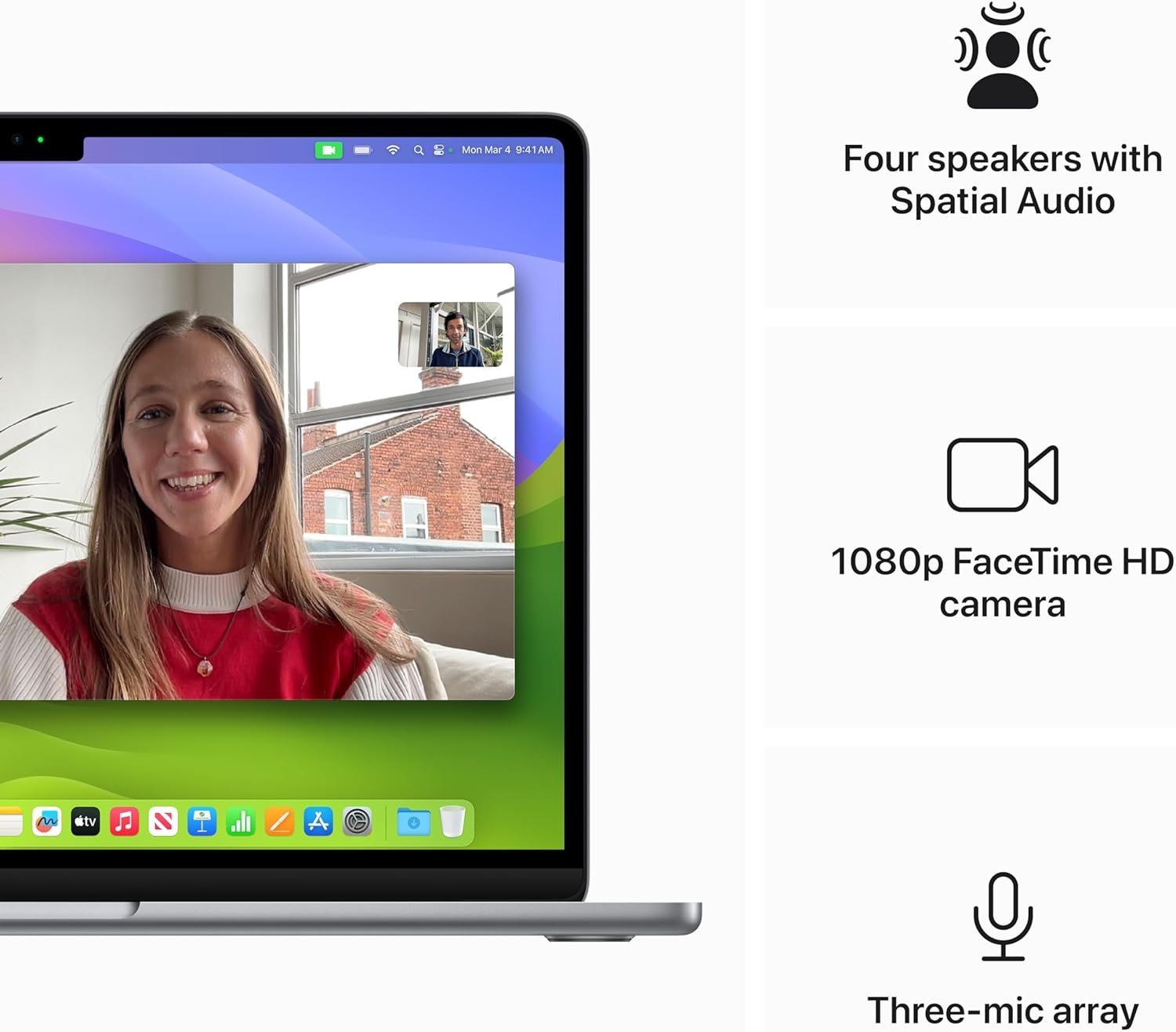Open the Wi-Fi menu bar icon
The image size is (1176, 1032).
pyautogui.click(x=393, y=150)
